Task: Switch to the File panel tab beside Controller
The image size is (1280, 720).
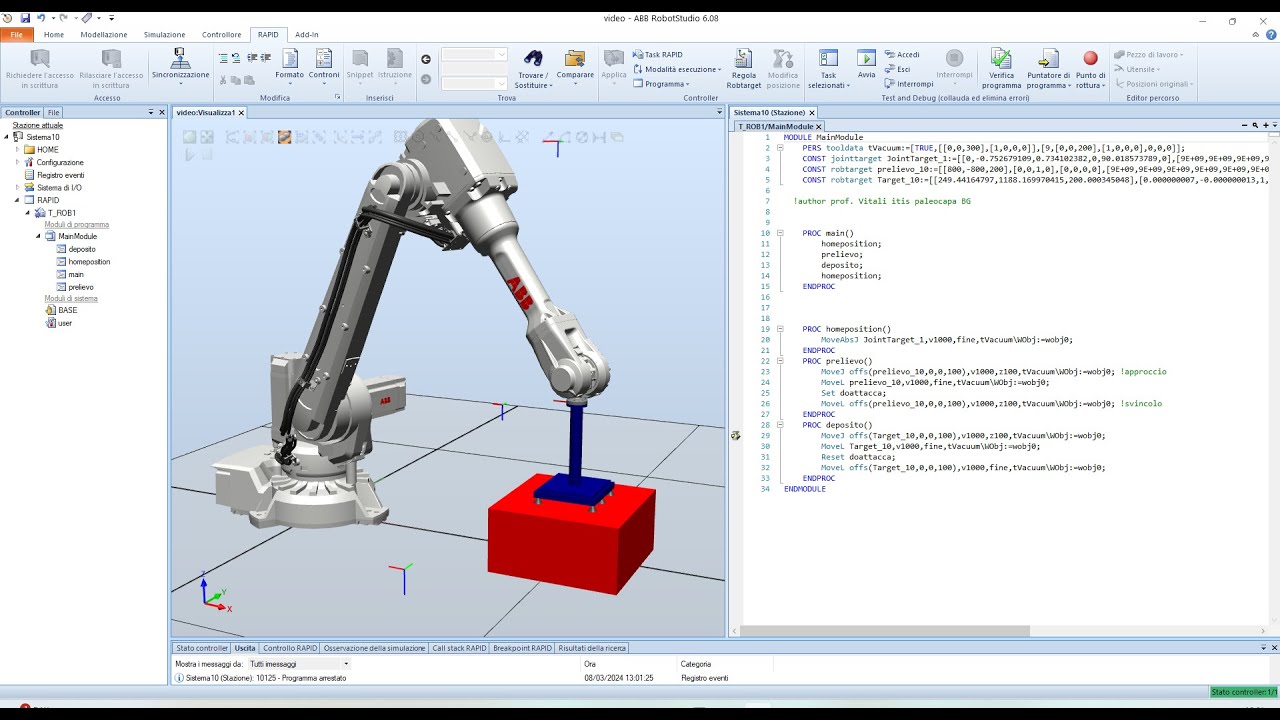Action: pos(53,112)
